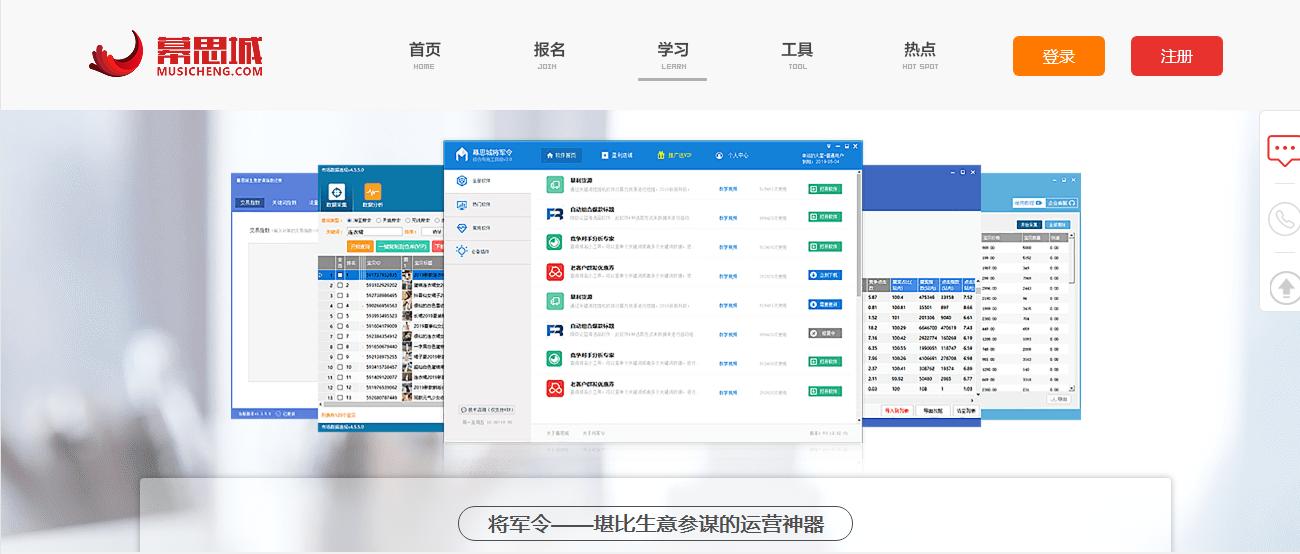The height and width of the screenshot is (554, 1300).
Task: Click shield icon for 全部软件 in 将军令 sidebar
Action: (461, 181)
